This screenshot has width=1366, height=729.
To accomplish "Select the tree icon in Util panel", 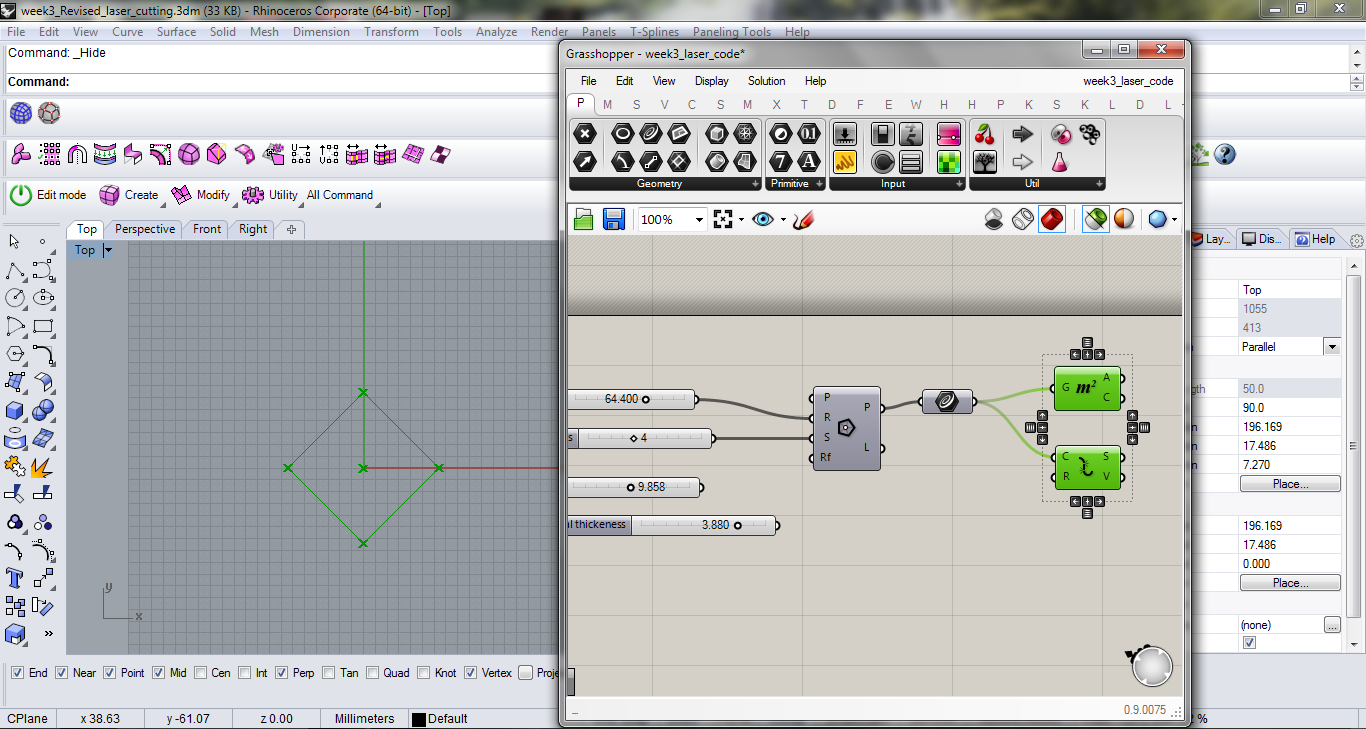I will [984, 161].
